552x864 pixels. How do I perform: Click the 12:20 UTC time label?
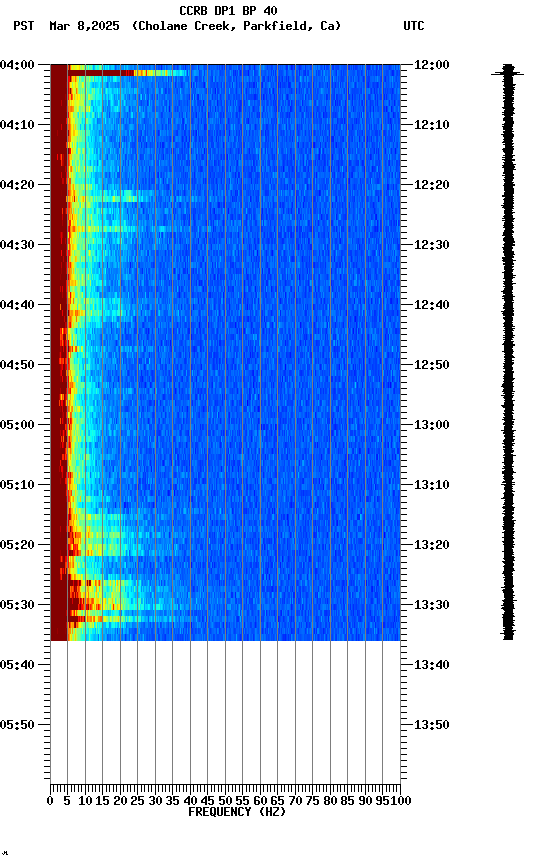[x=432, y=185]
